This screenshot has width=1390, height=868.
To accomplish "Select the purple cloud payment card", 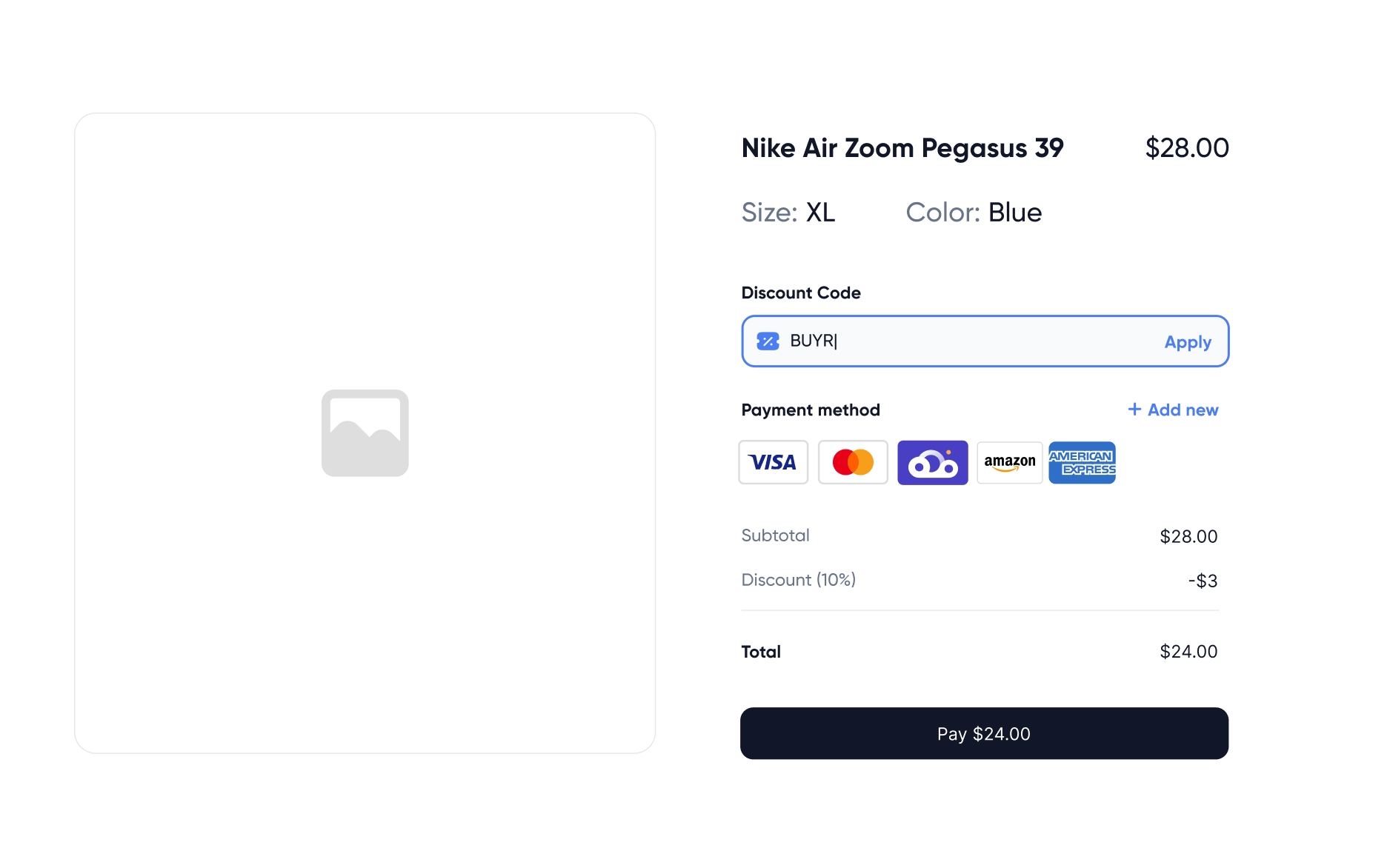I will pos(932,462).
